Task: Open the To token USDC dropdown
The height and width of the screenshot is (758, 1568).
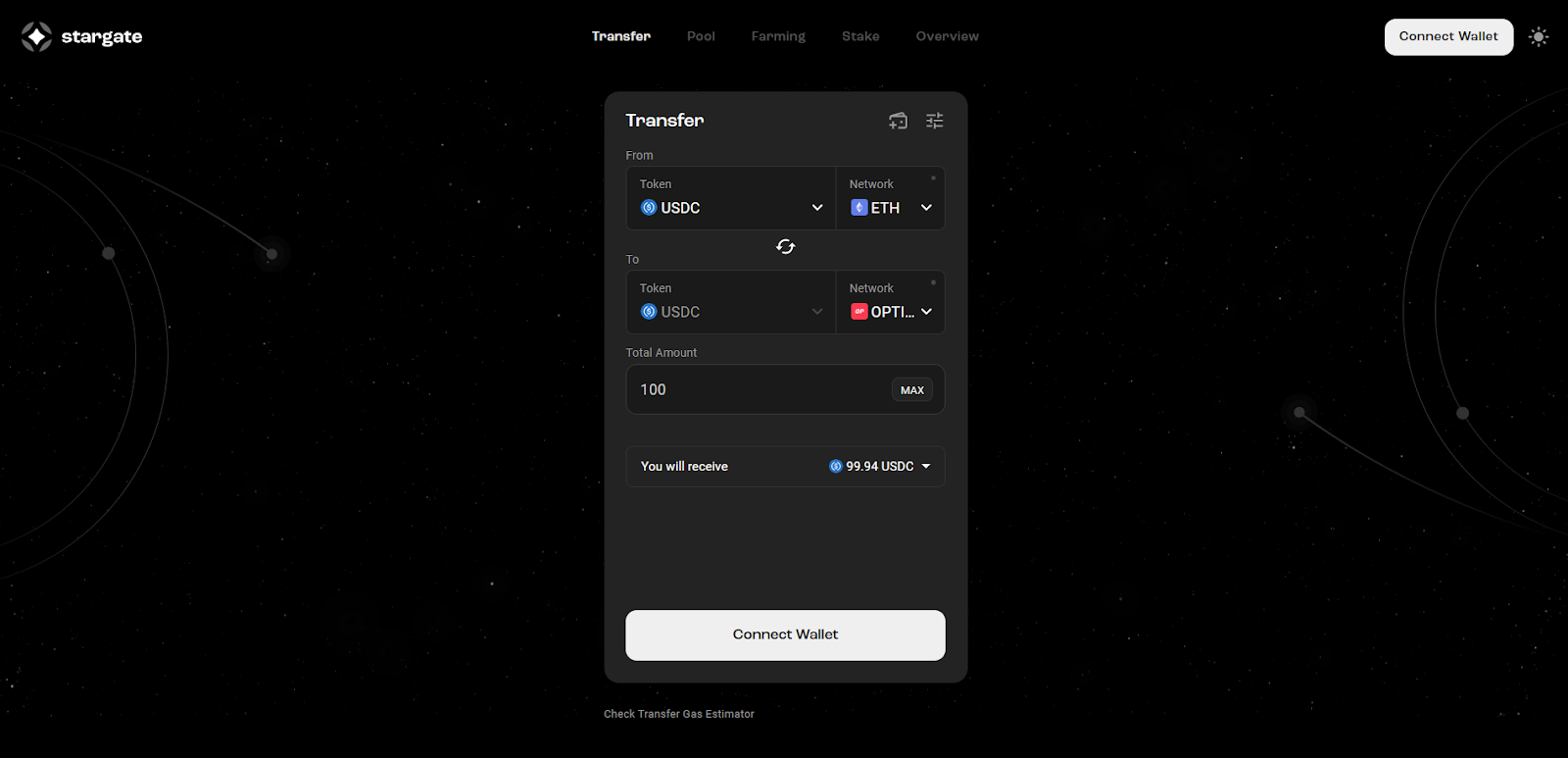Action: [731, 302]
